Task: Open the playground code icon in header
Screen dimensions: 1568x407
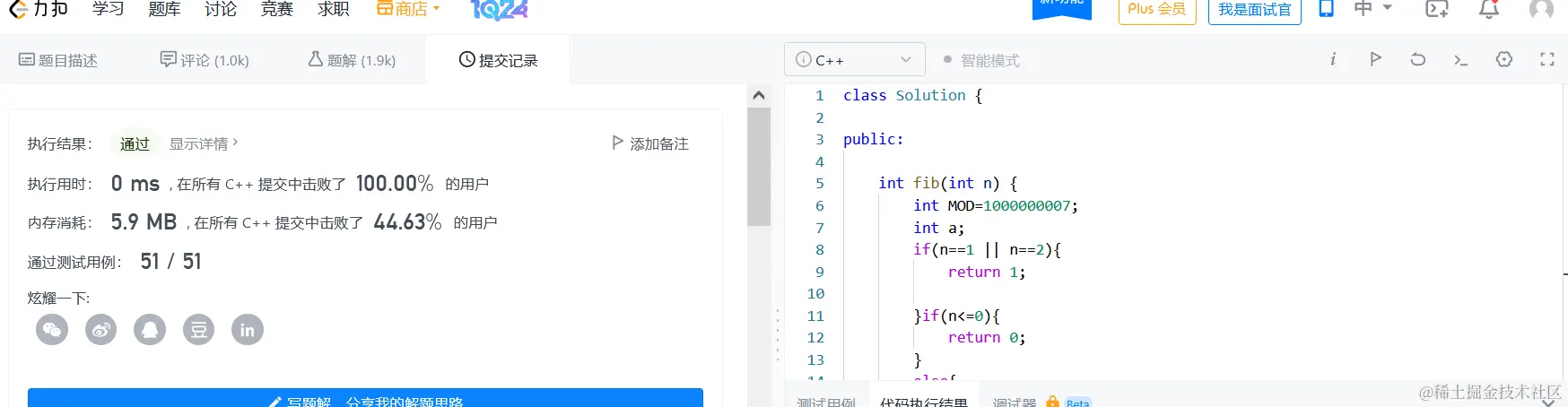Action: coord(1437,9)
